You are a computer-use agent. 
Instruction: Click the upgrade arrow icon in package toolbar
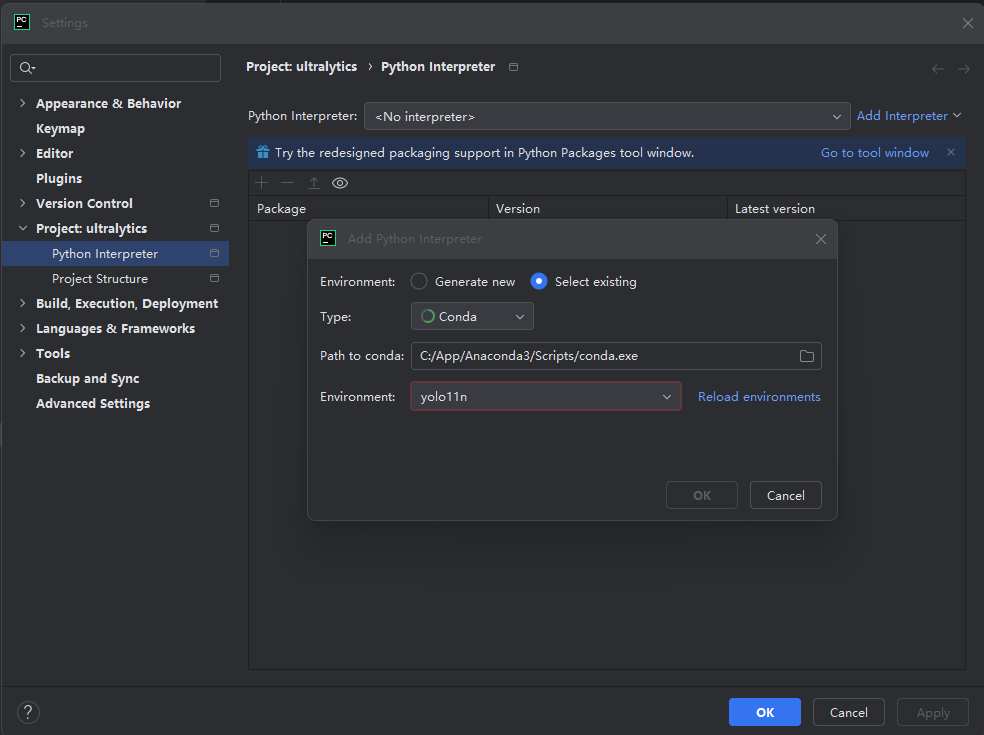point(314,183)
